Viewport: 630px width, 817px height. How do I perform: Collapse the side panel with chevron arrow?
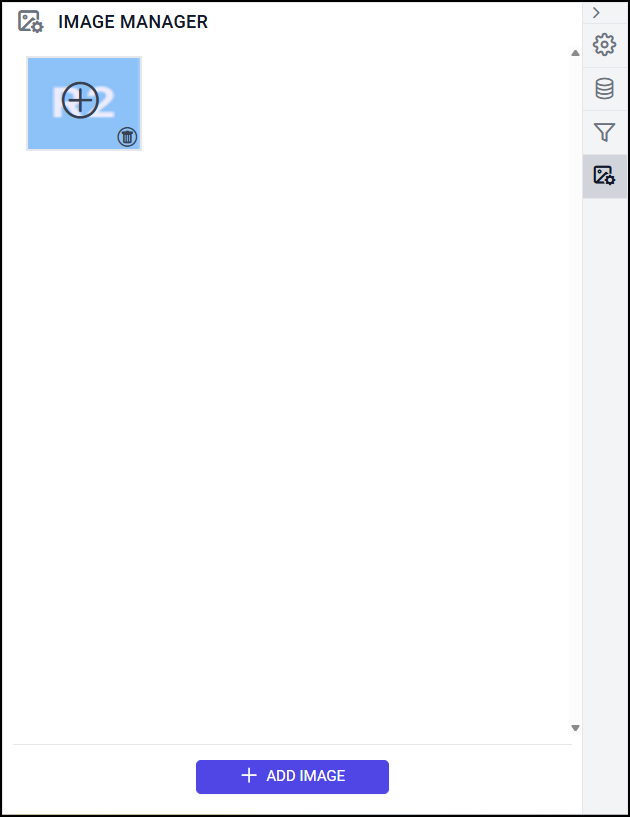point(596,13)
